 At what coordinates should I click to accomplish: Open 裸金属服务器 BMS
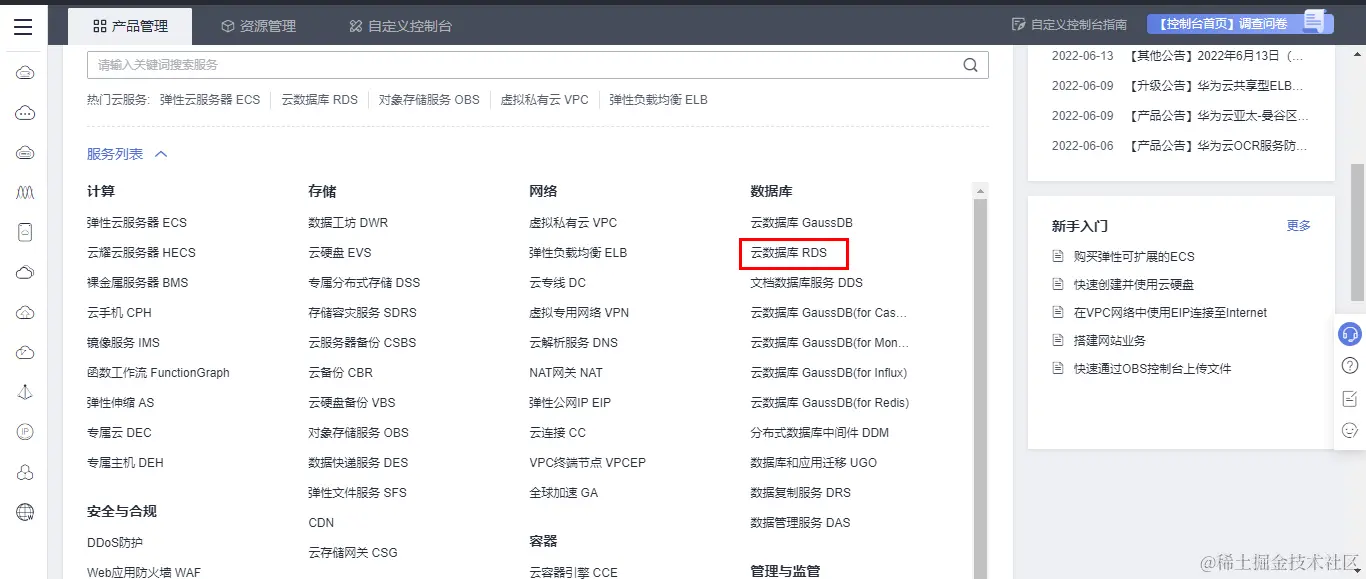tap(138, 283)
